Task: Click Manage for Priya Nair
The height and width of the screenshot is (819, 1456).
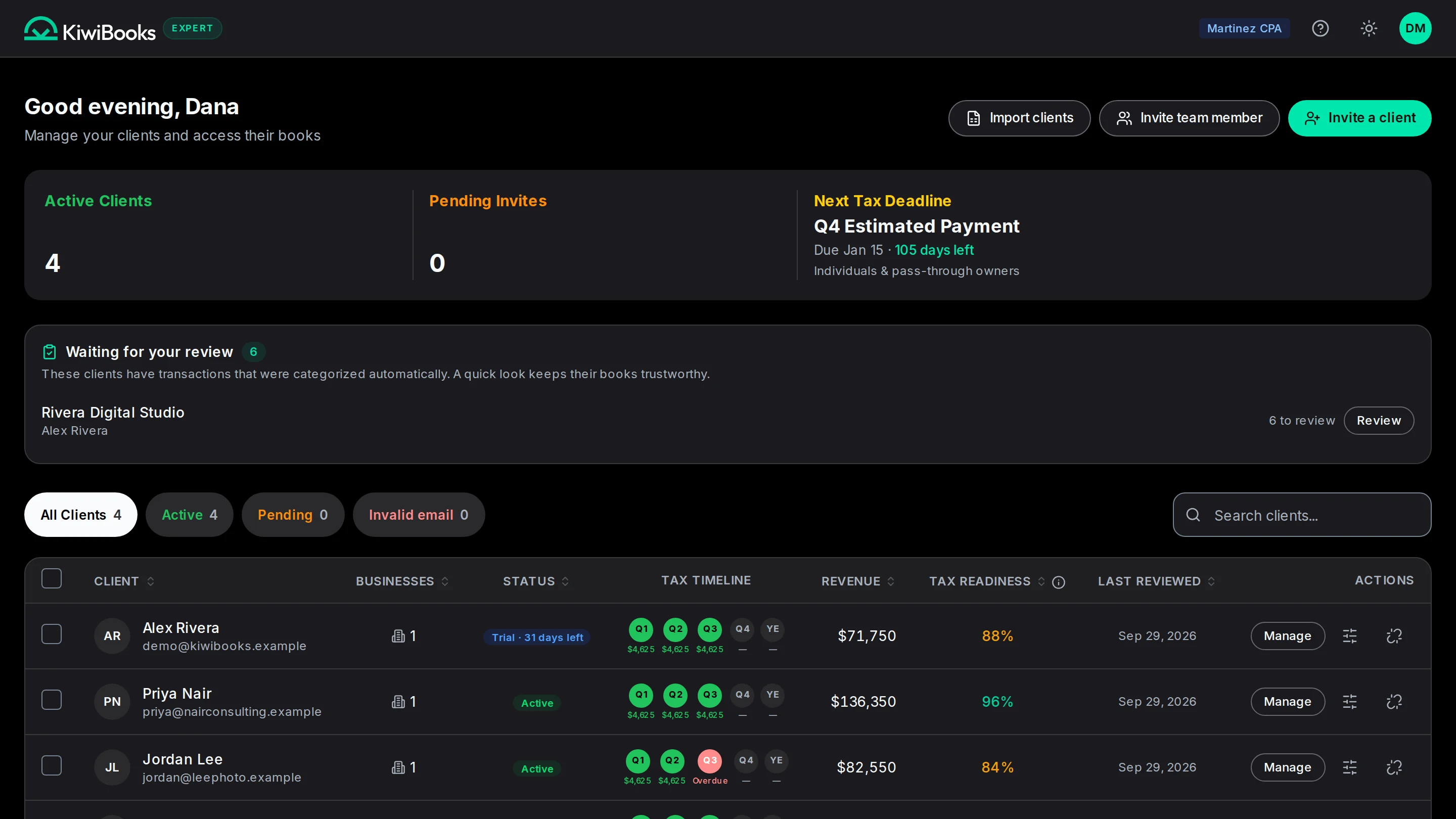Action: pyautogui.click(x=1288, y=701)
